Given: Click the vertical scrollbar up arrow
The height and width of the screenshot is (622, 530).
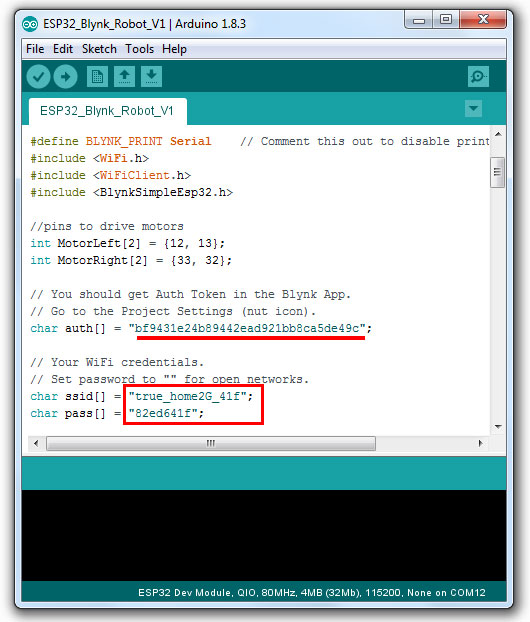Looking at the screenshot, I should click(x=498, y=134).
